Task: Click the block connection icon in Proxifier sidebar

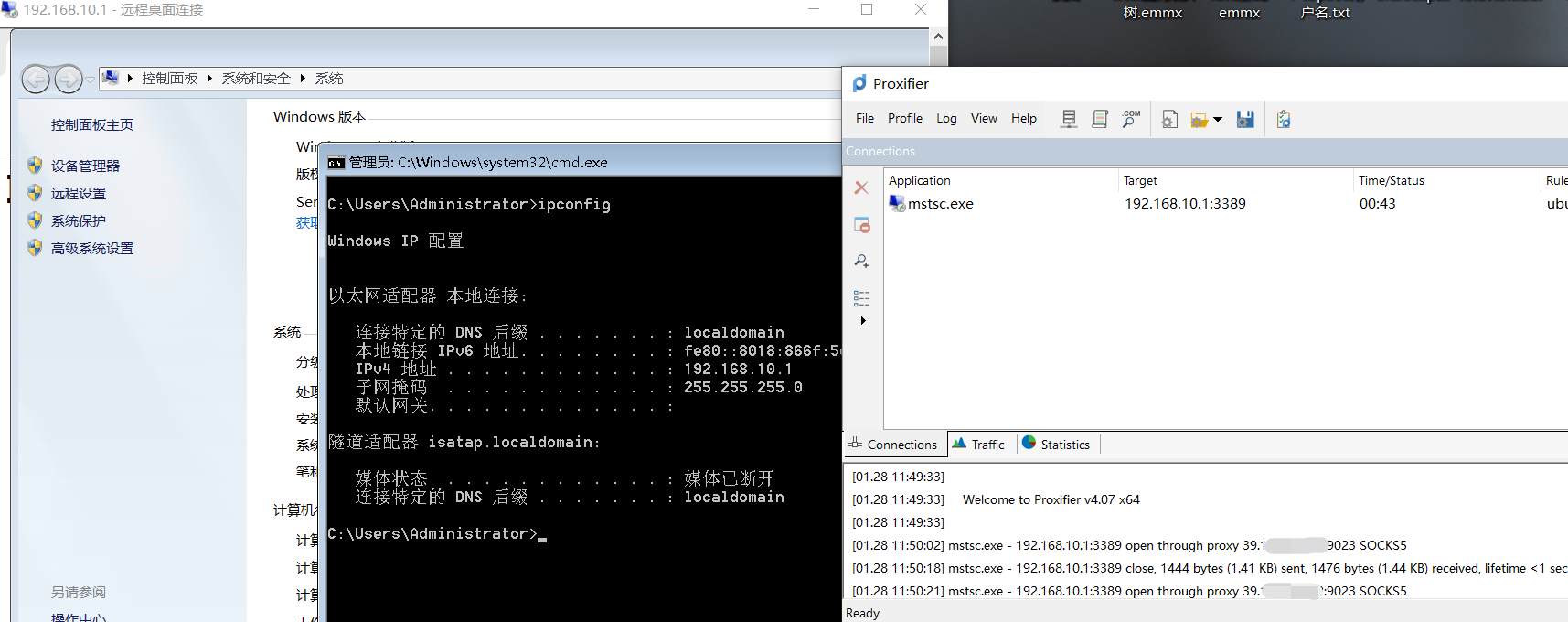Action: point(861,225)
